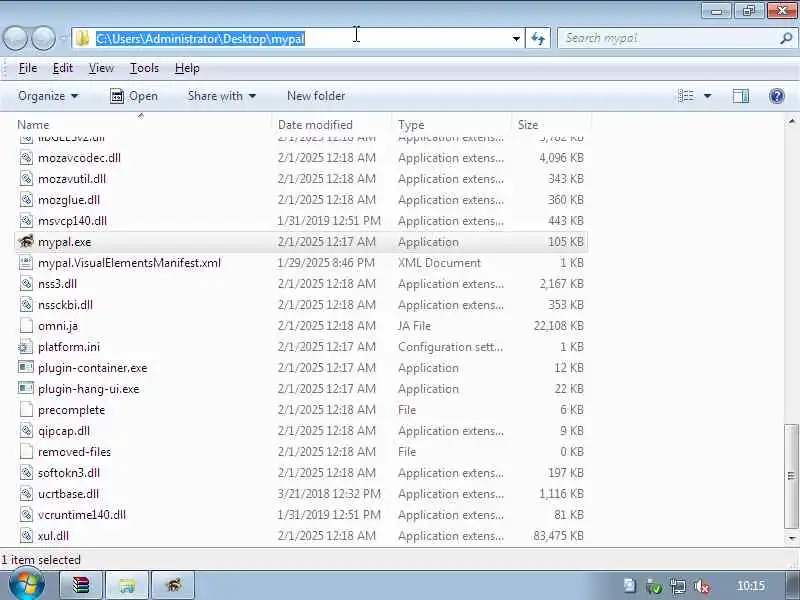800x600 pixels.
Task: Open the view options dropdown arrow
Action: tap(708, 96)
